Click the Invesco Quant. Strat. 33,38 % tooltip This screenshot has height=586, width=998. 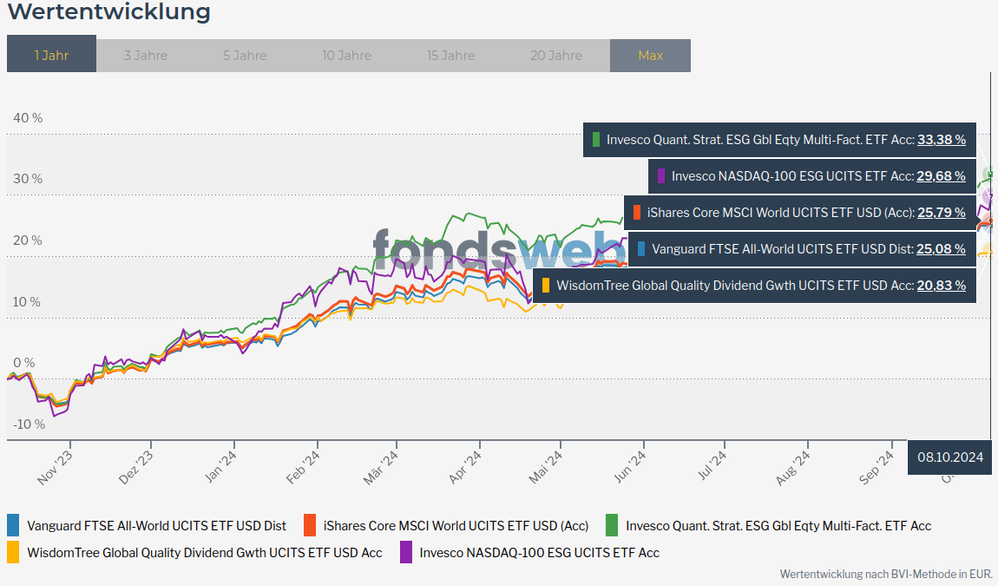tap(780, 140)
